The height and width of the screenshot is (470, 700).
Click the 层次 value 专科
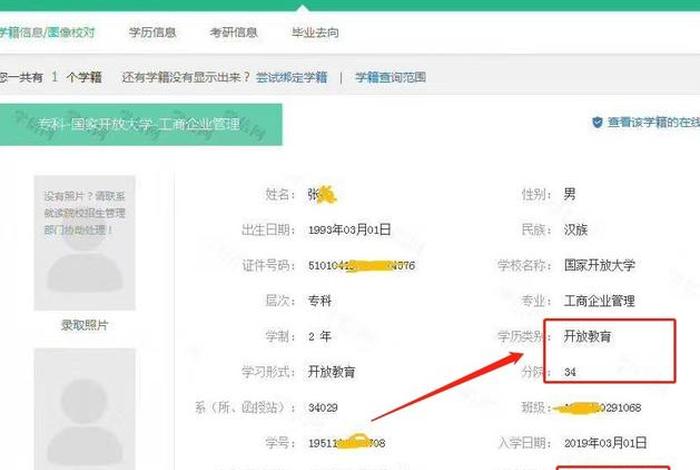pos(320,301)
